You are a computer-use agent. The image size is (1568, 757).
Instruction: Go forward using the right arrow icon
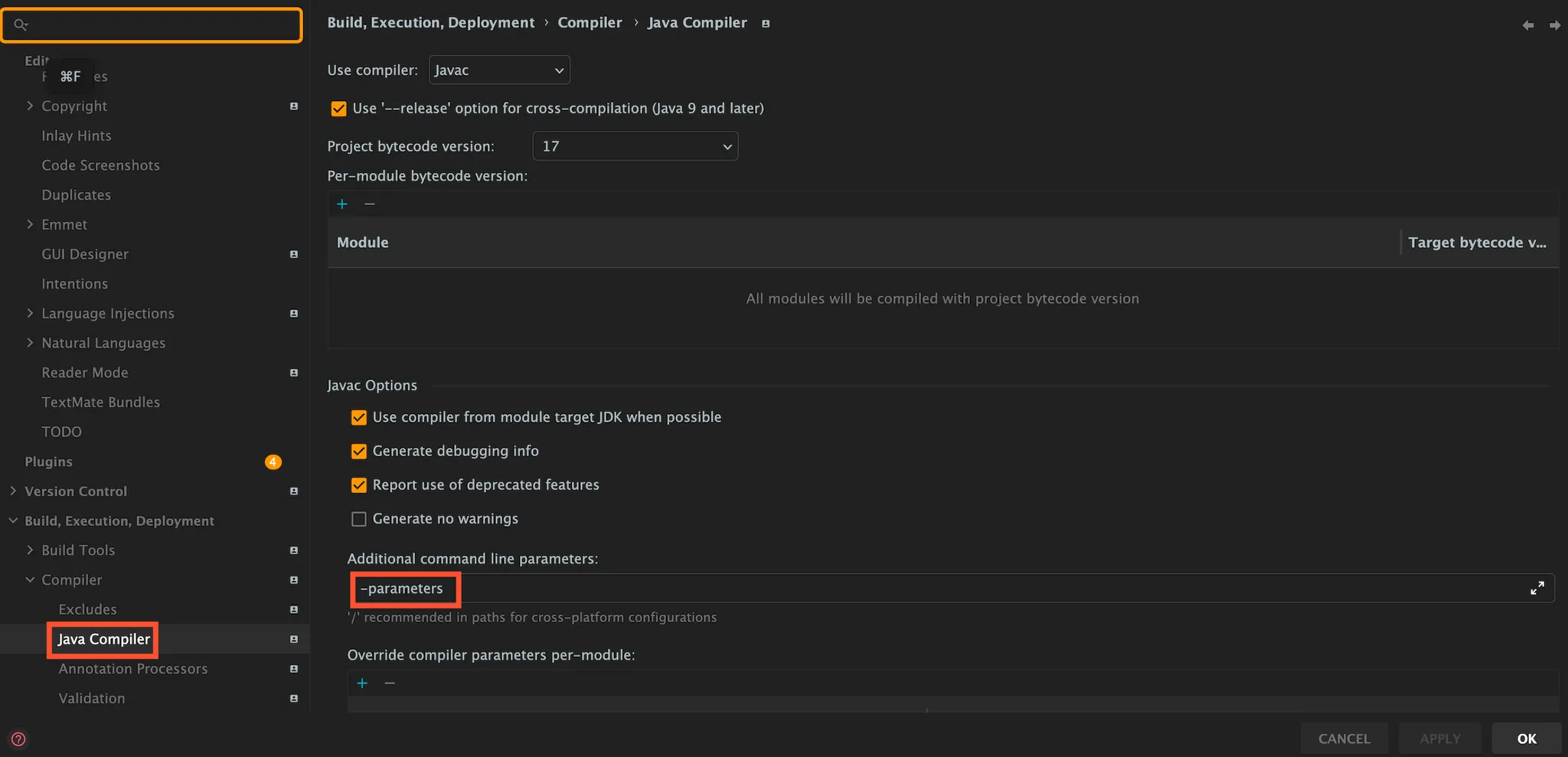coord(1555,25)
